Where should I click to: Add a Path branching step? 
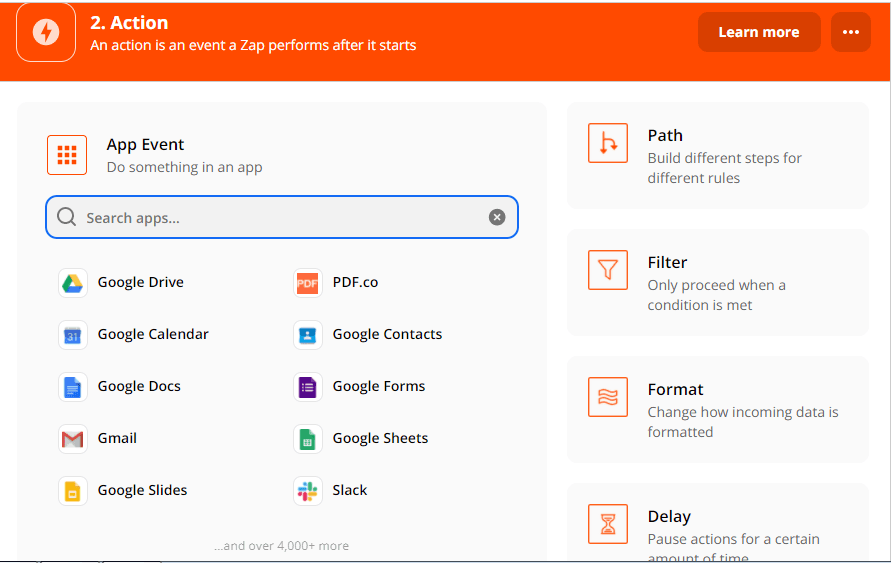(717, 156)
